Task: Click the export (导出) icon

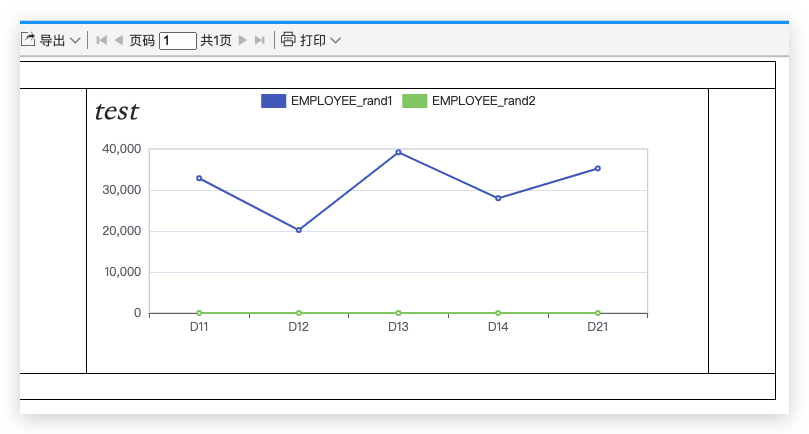Action: click(x=28, y=39)
